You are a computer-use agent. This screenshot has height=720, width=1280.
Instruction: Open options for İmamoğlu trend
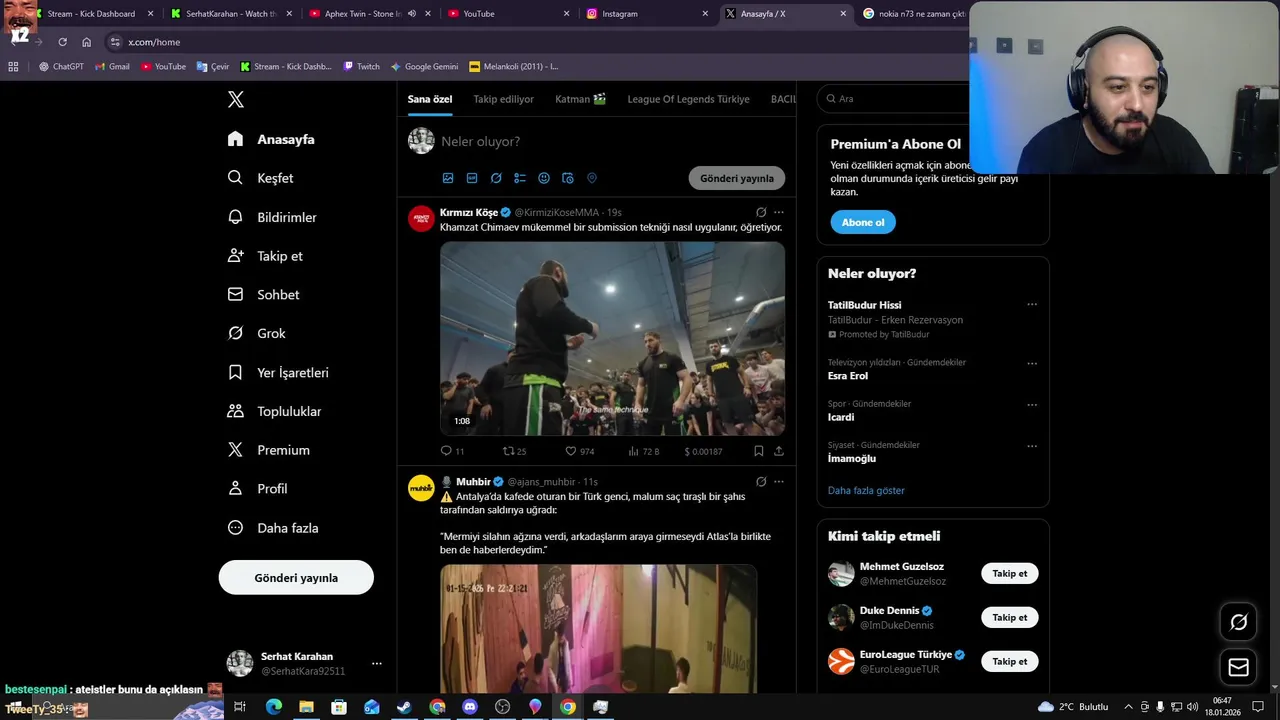coord(1032,446)
